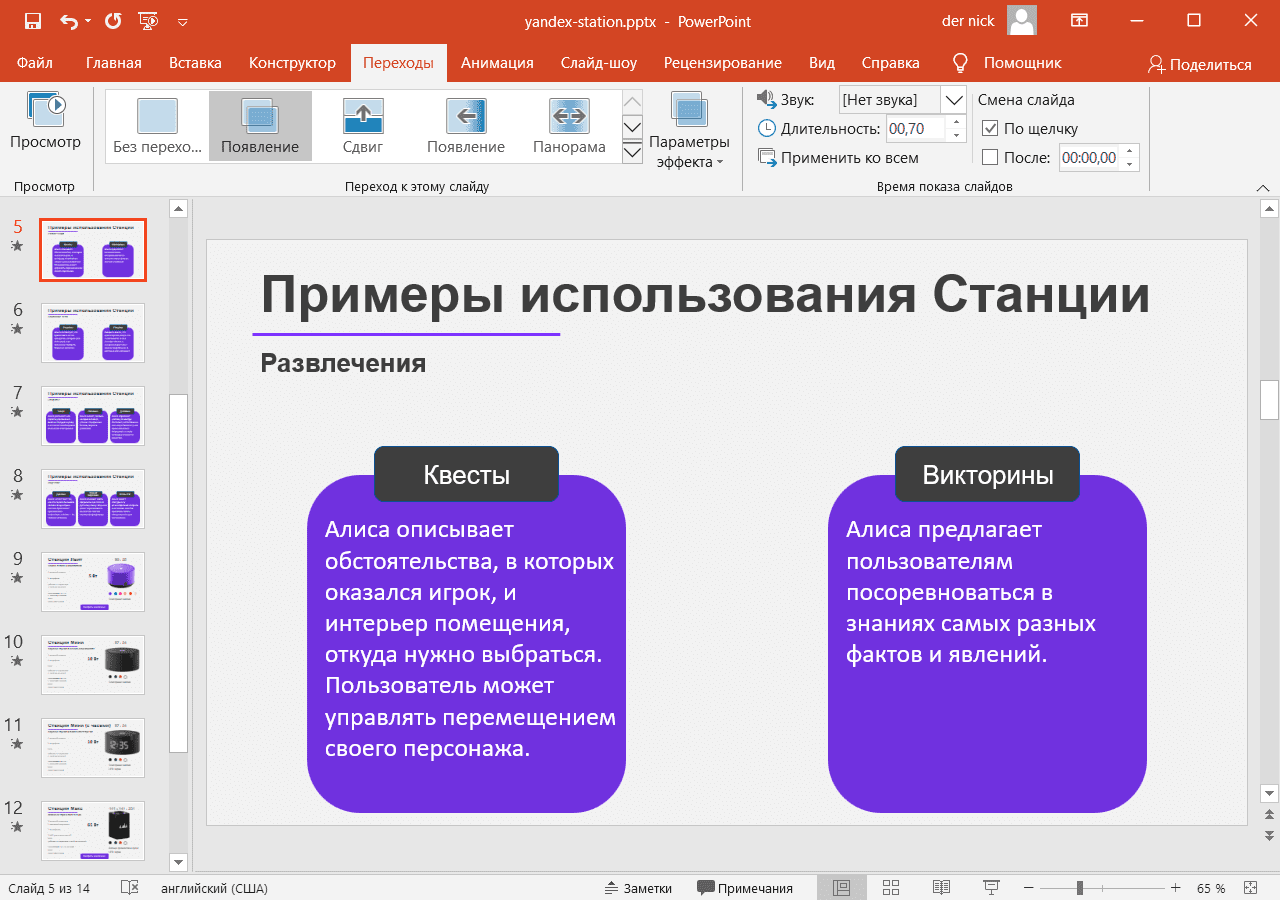
Task: Increase the После time with up arrow
Action: tap(1130, 151)
